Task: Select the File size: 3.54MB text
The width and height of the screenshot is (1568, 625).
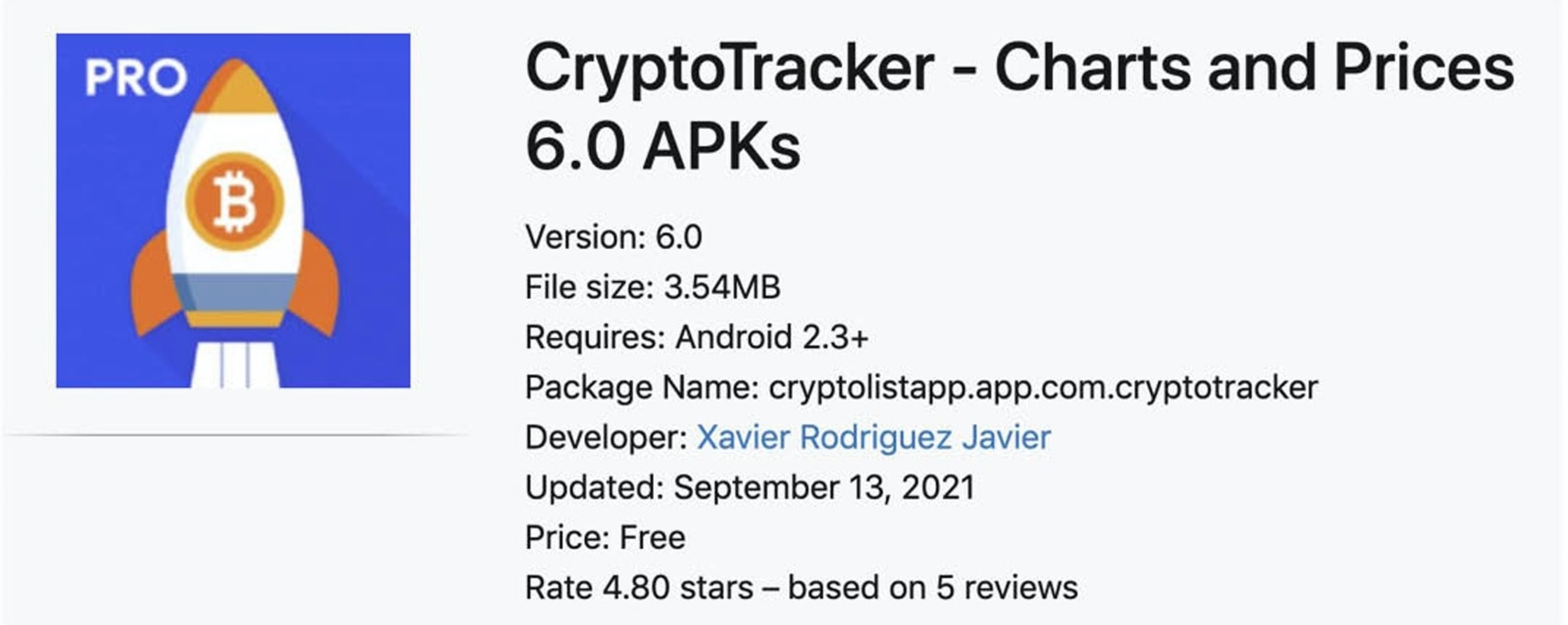Action: point(653,287)
